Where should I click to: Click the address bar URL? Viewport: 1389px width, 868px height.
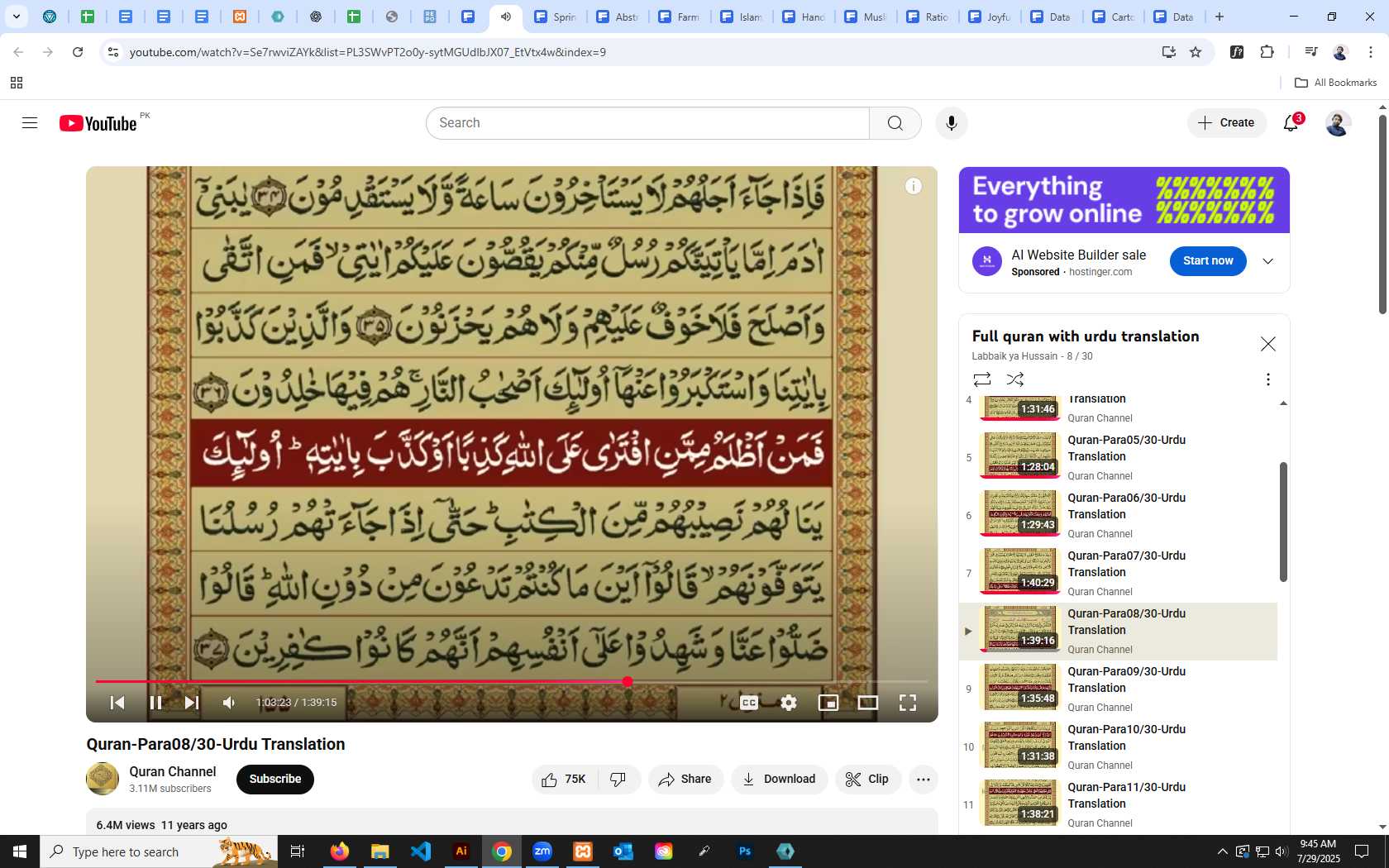368,52
